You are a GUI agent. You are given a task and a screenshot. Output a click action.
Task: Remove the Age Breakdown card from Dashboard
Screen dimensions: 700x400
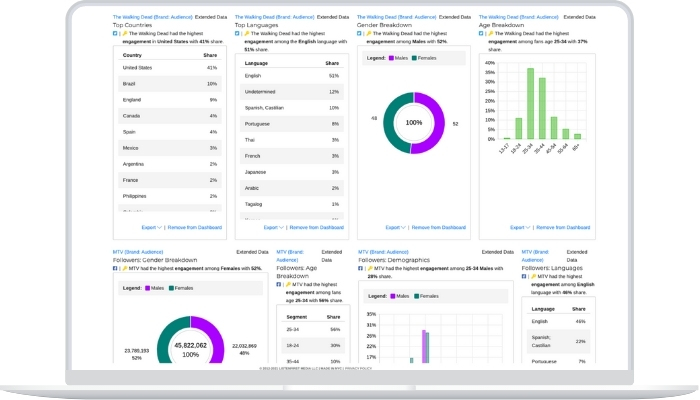[x=563, y=227]
